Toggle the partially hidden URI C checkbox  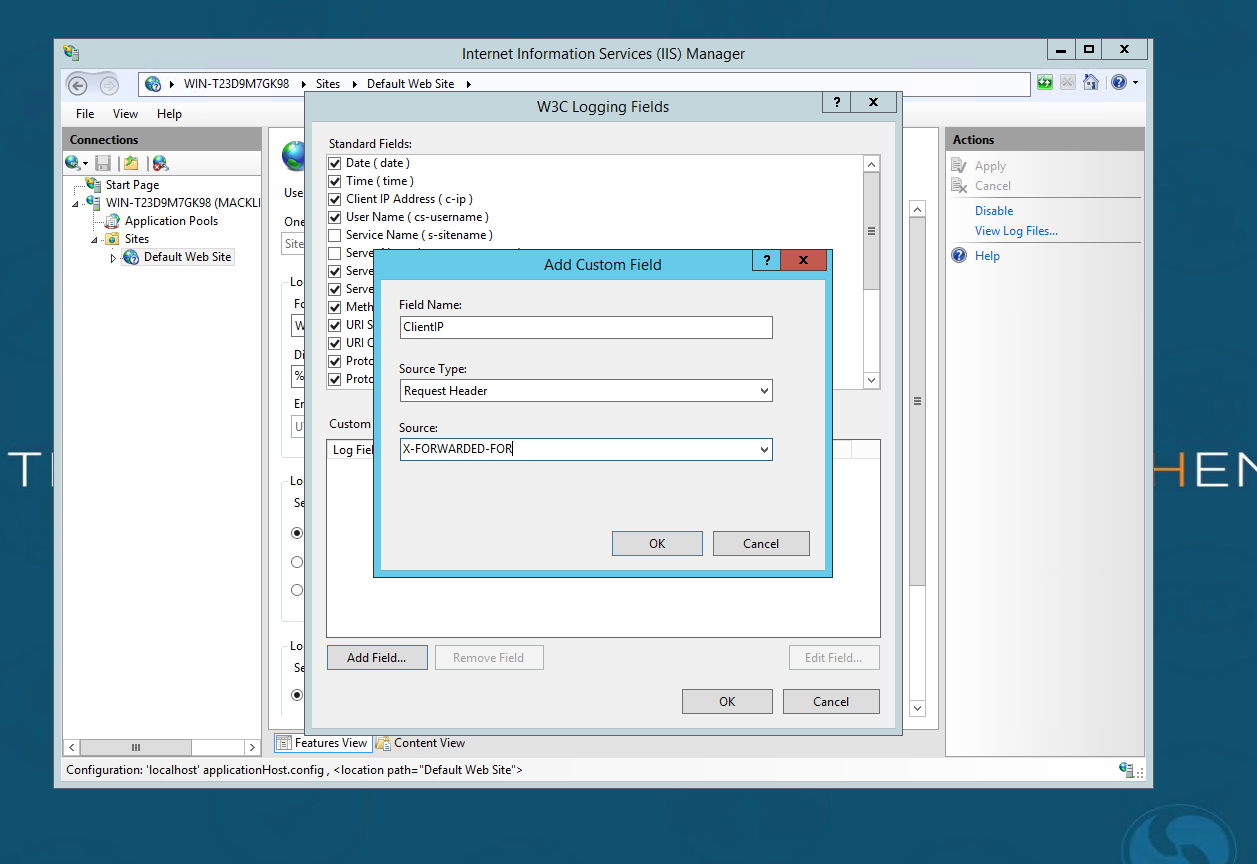pyautogui.click(x=335, y=343)
